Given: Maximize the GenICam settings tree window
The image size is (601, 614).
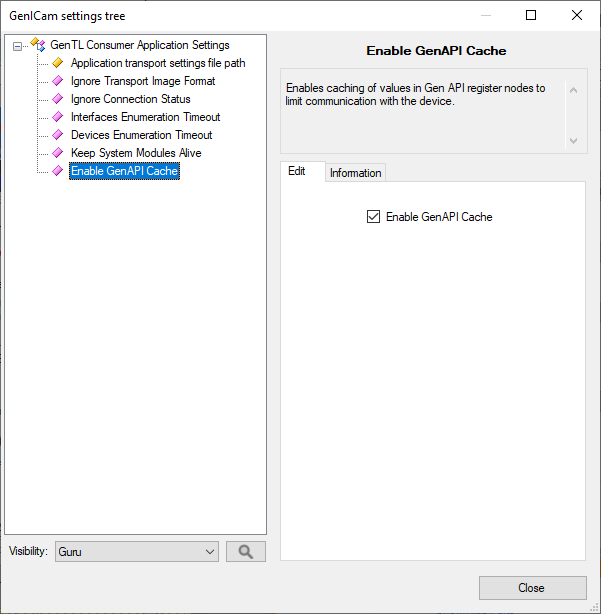Looking at the screenshot, I should coord(531,15).
